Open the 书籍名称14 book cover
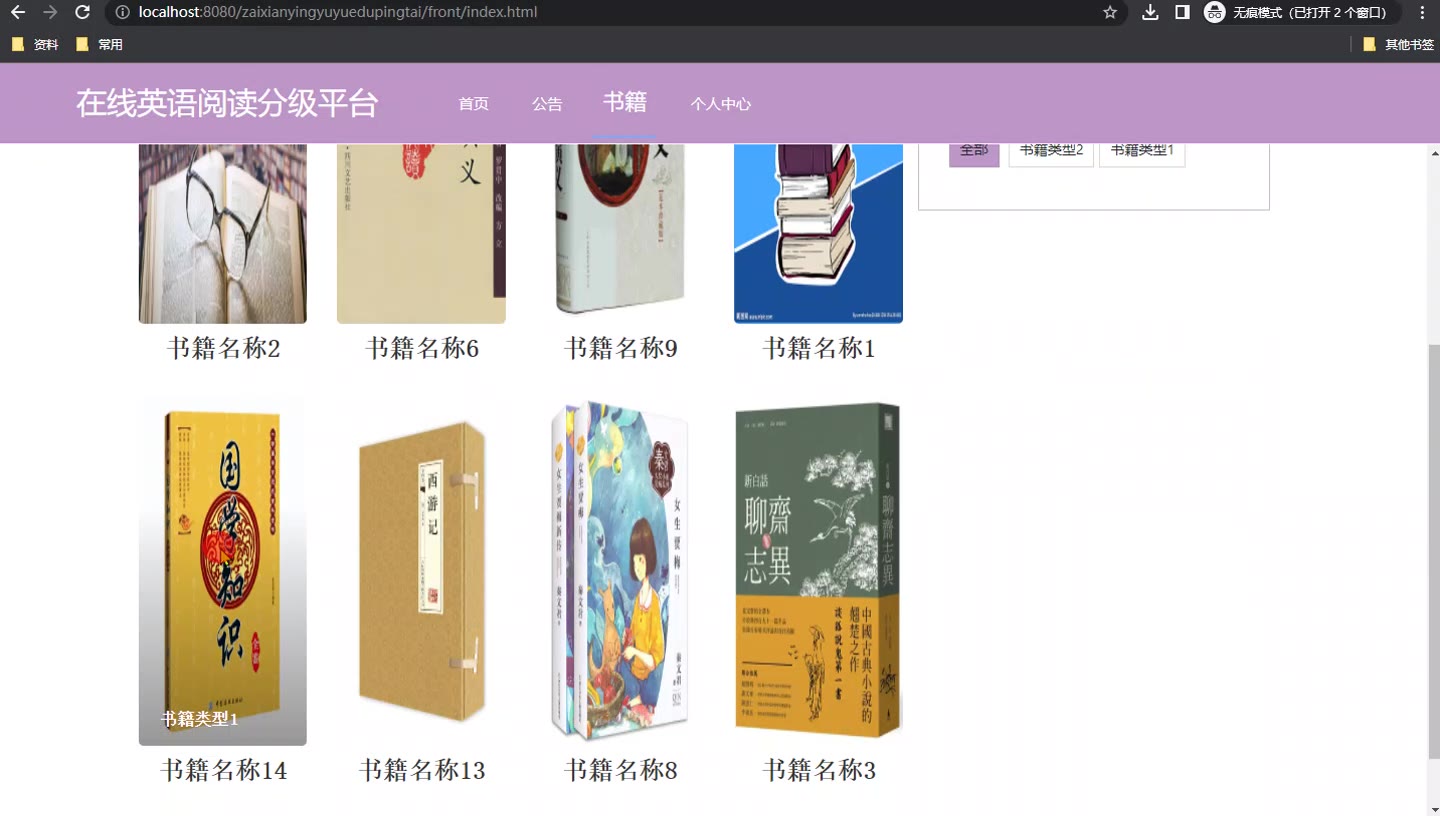The height and width of the screenshot is (816, 1440). 223,571
